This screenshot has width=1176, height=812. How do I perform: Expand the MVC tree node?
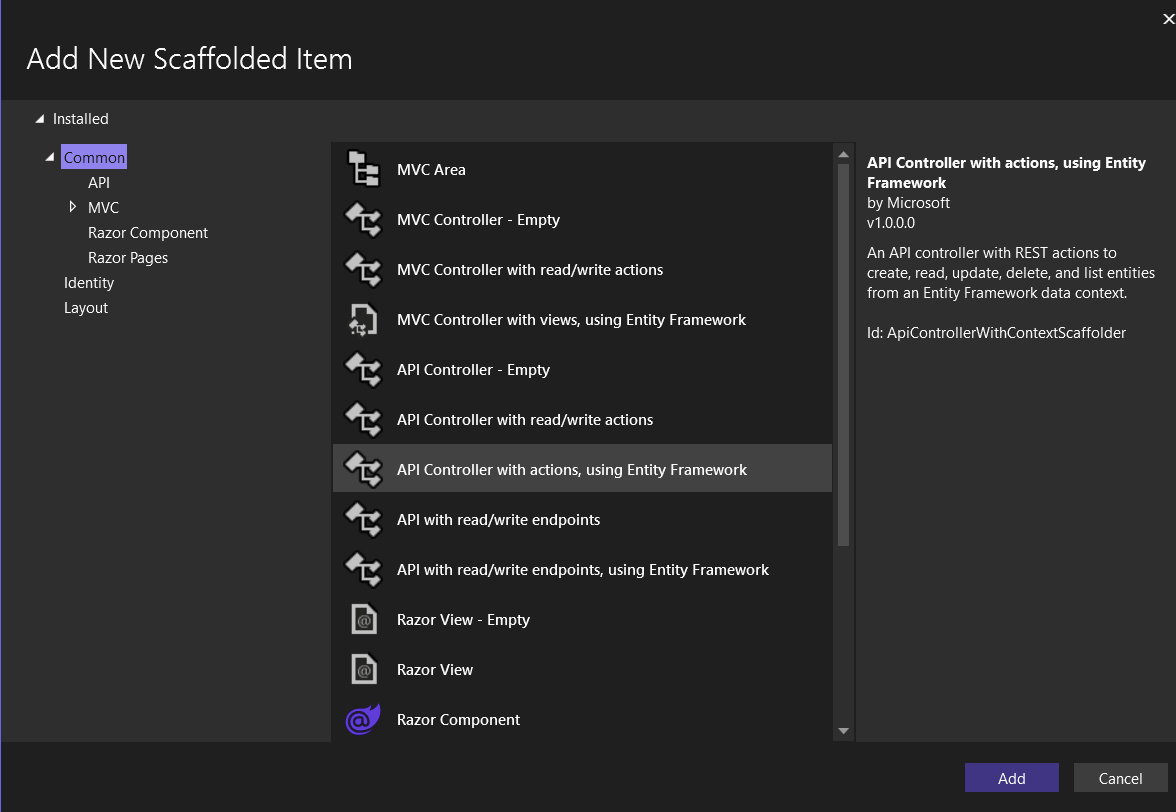(x=71, y=207)
